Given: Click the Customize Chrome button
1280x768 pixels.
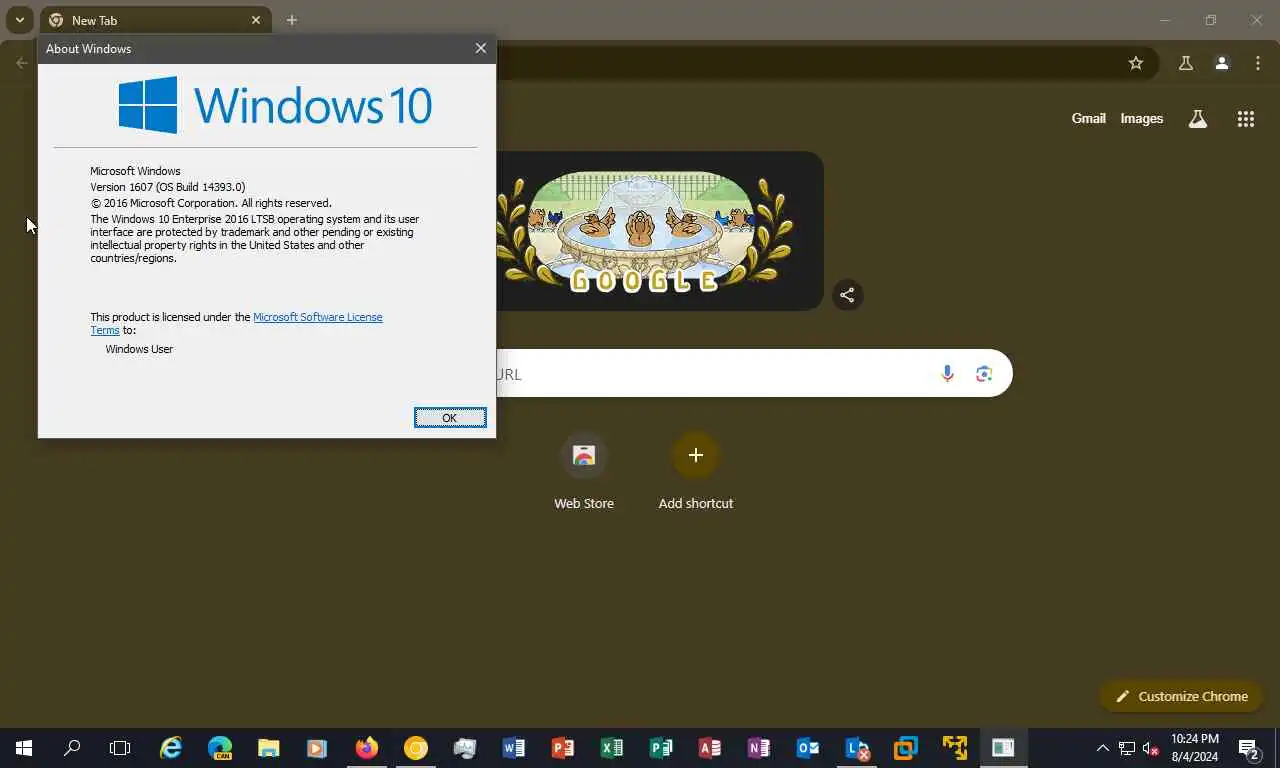Looking at the screenshot, I should [1181, 696].
